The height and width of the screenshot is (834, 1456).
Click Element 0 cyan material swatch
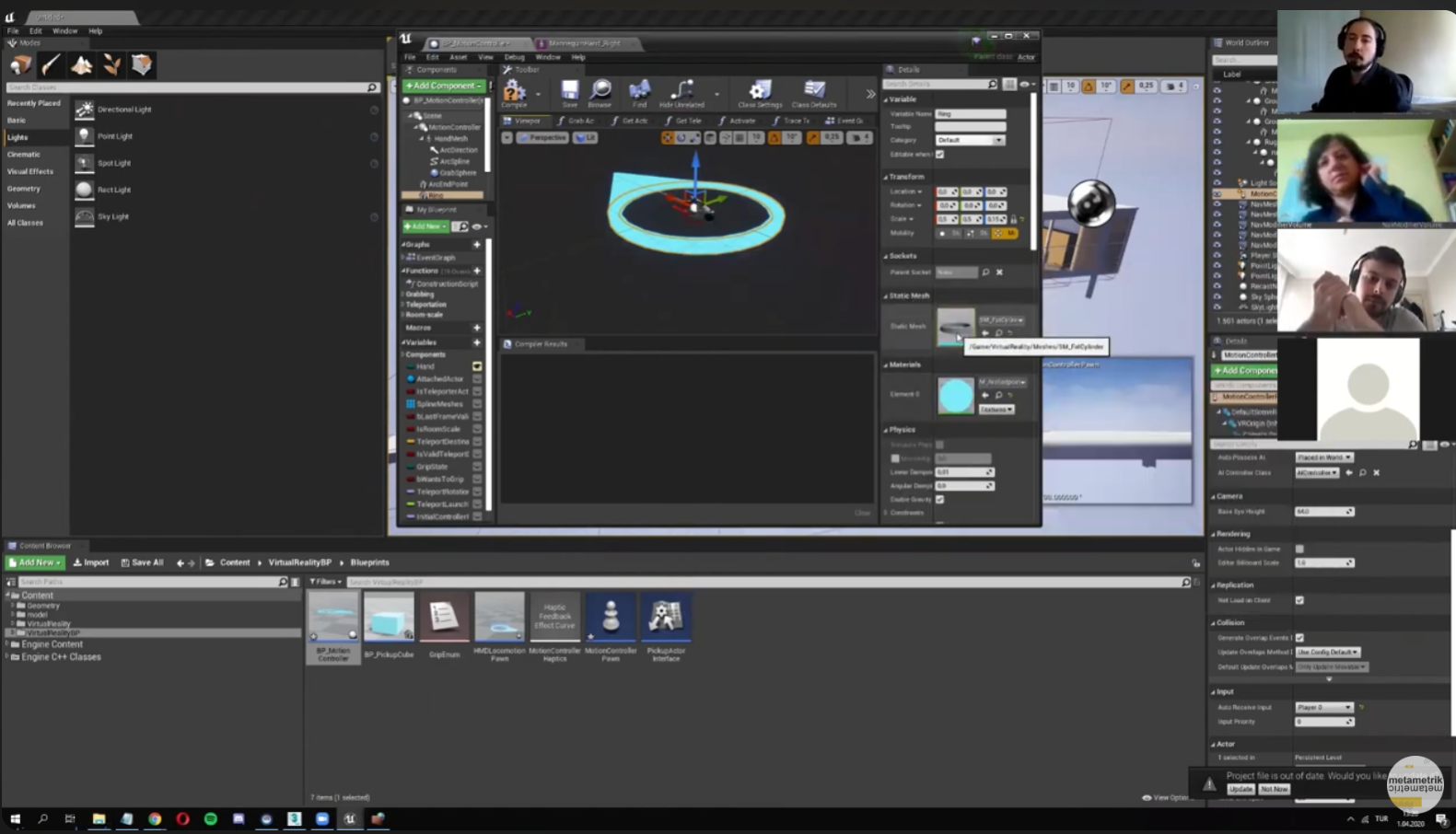coord(955,395)
